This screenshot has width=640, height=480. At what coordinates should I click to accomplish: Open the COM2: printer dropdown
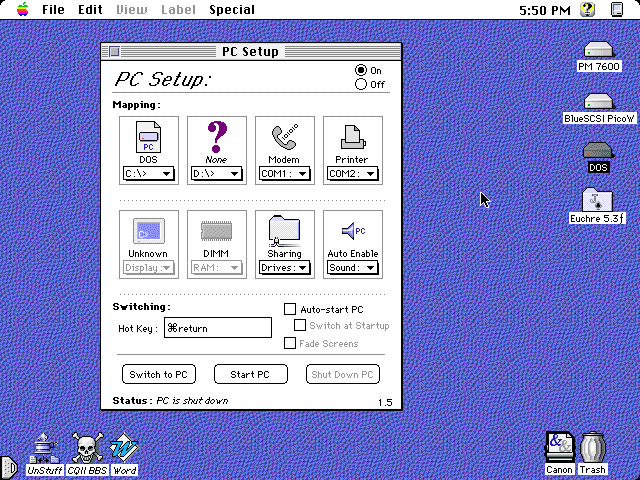353,173
